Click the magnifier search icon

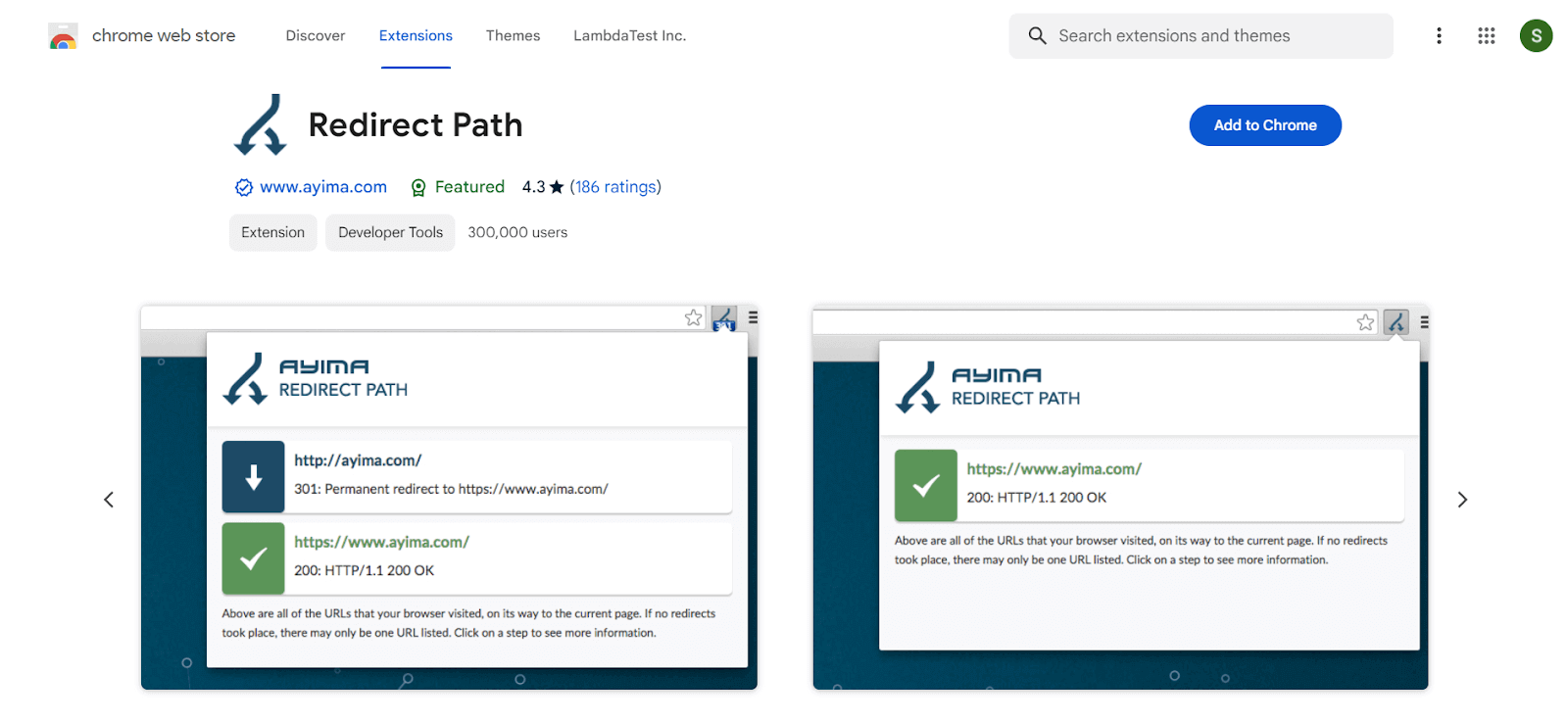click(x=1037, y=36)
